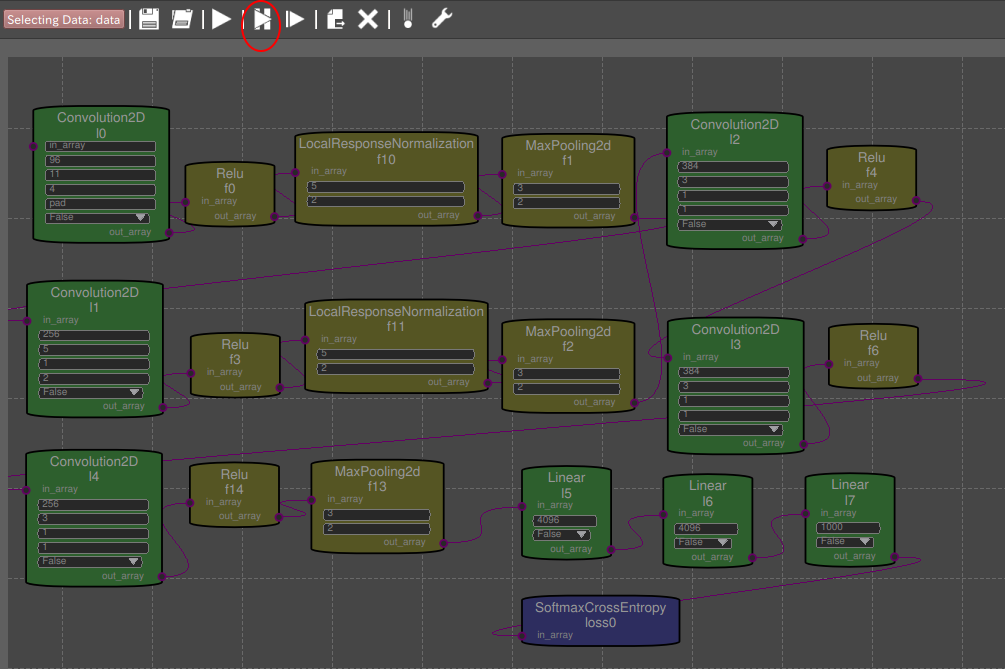Select the MaxPooling2d f2 node title
1005x669 pixels.
568,338
